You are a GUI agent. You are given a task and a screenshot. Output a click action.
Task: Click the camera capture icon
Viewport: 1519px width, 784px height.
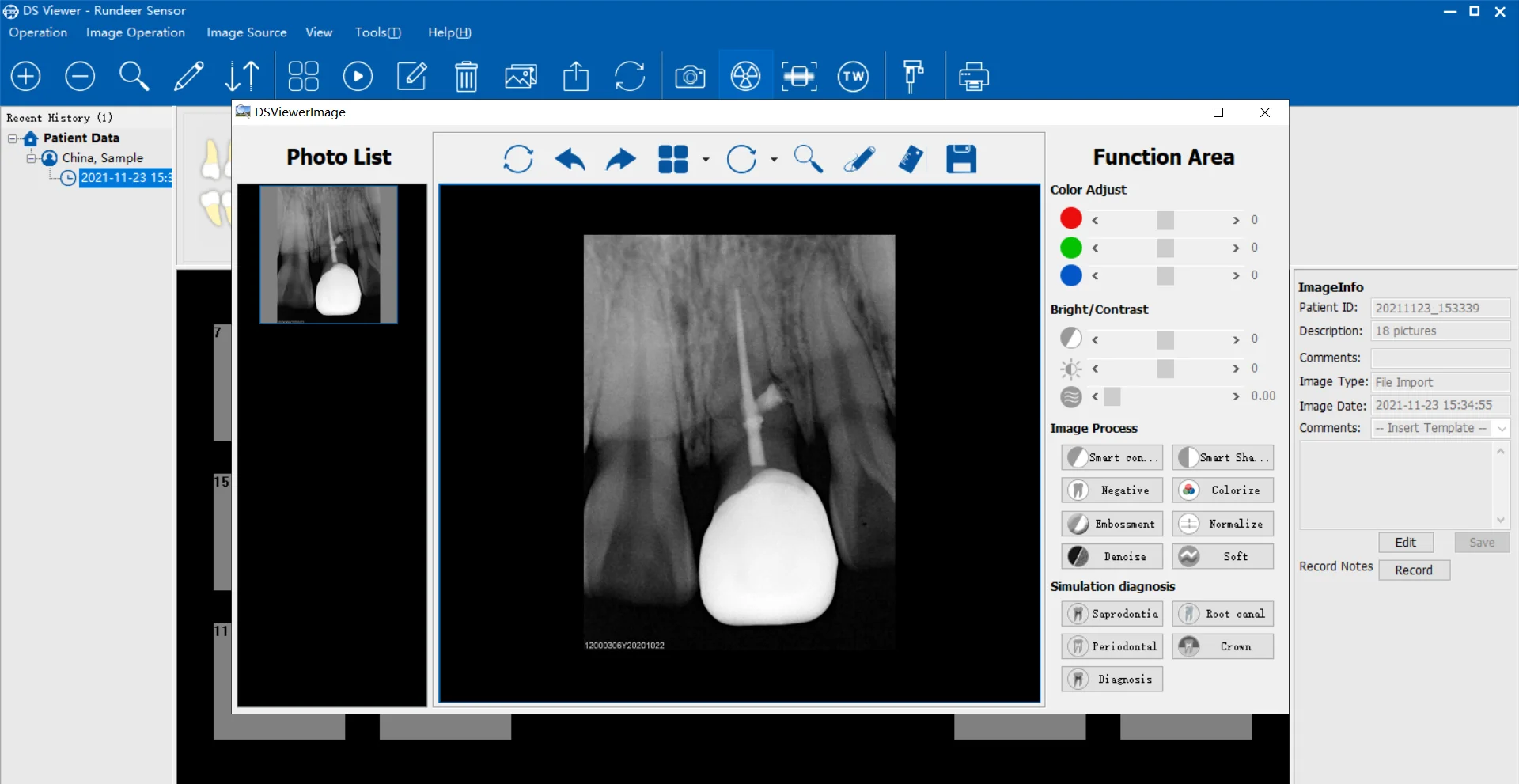pos(690,77)
